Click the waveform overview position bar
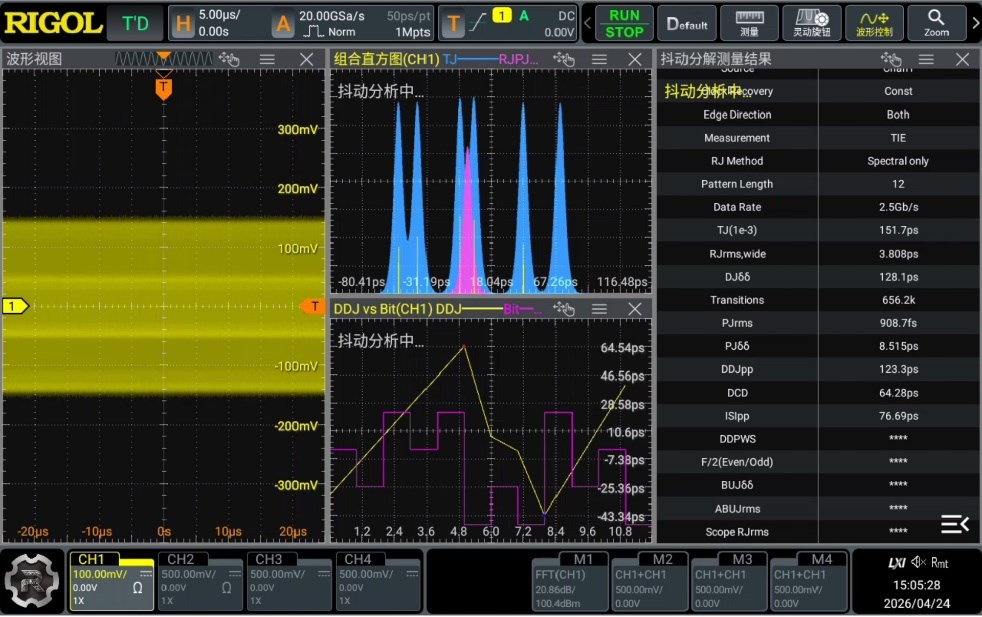 click(x=163, y=58)
